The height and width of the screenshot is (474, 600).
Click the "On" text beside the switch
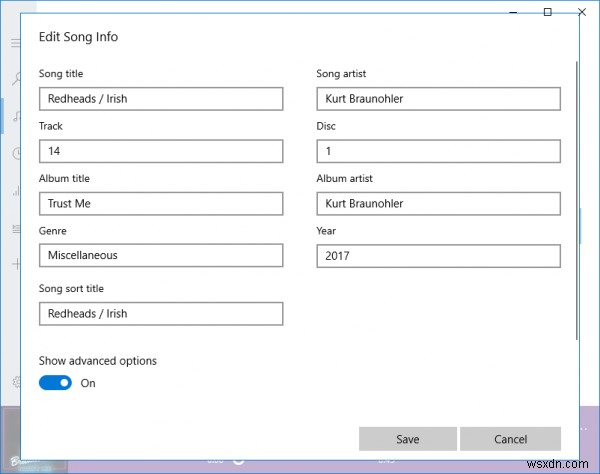(x=88, y=383)
